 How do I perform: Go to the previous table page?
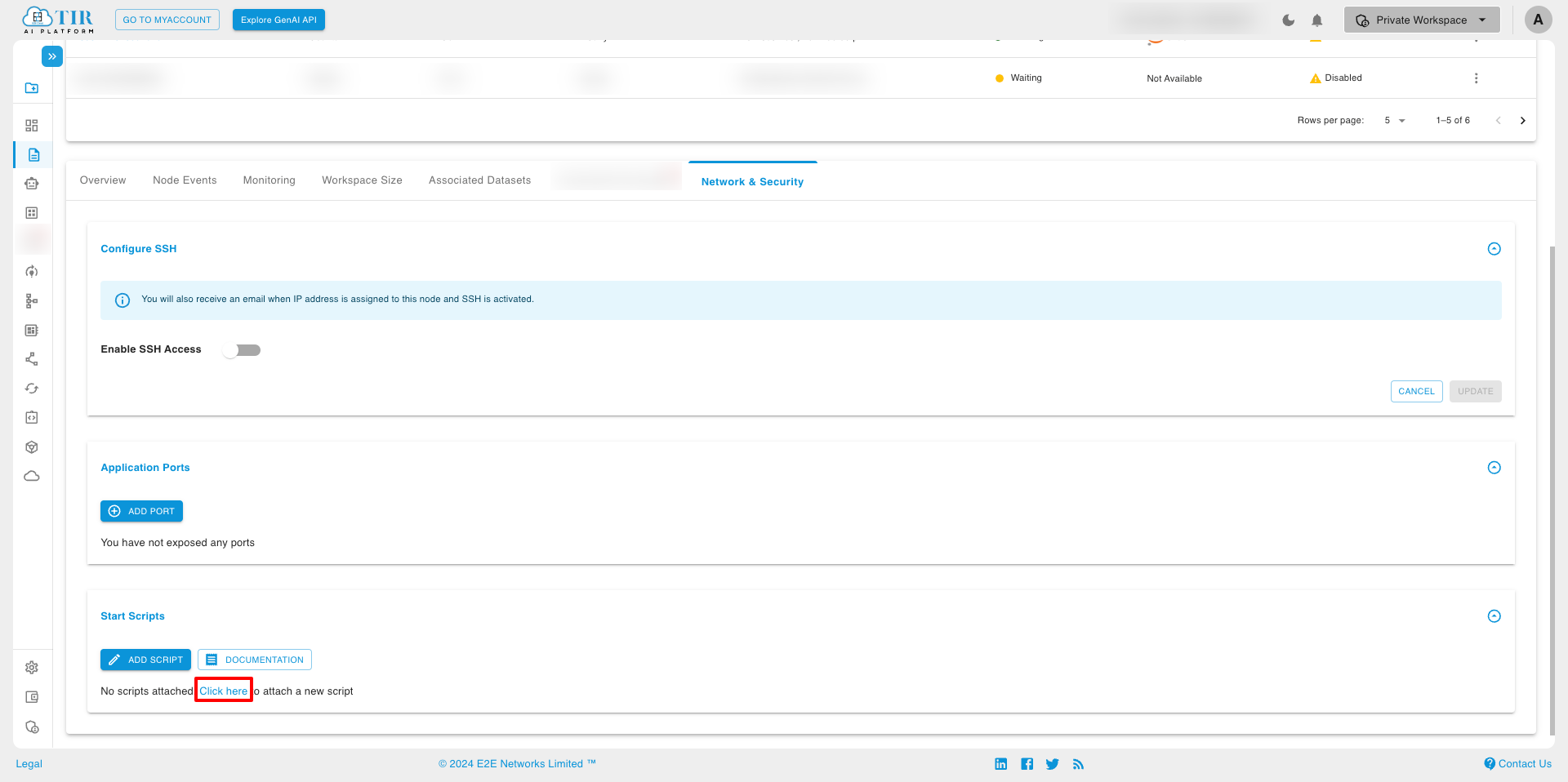1499,121
